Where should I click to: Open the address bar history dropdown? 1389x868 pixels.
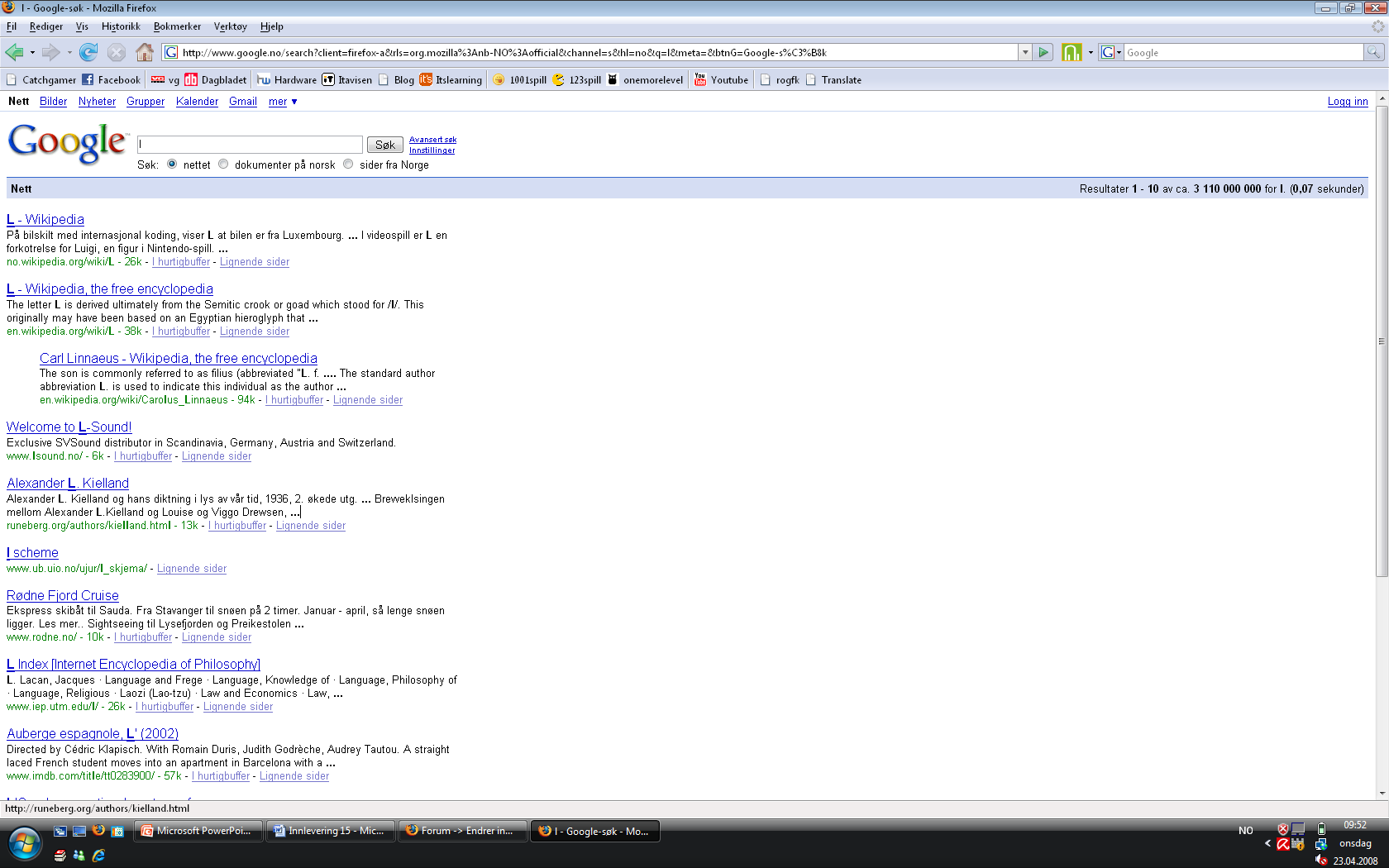(1025, 52)
